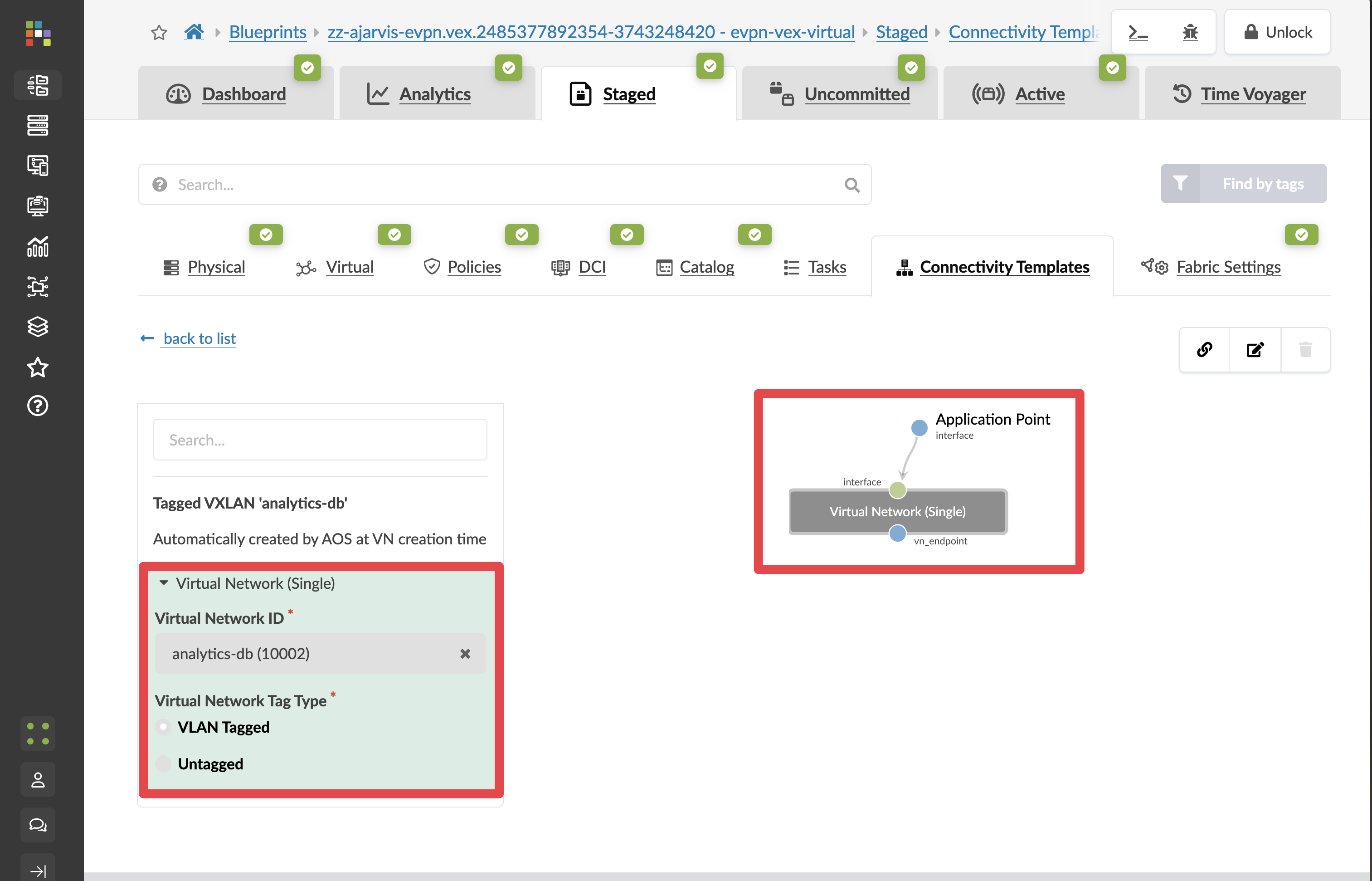1372x881 pixels.
Task: Select the Untagged radio button
Action: pos(164,763)
